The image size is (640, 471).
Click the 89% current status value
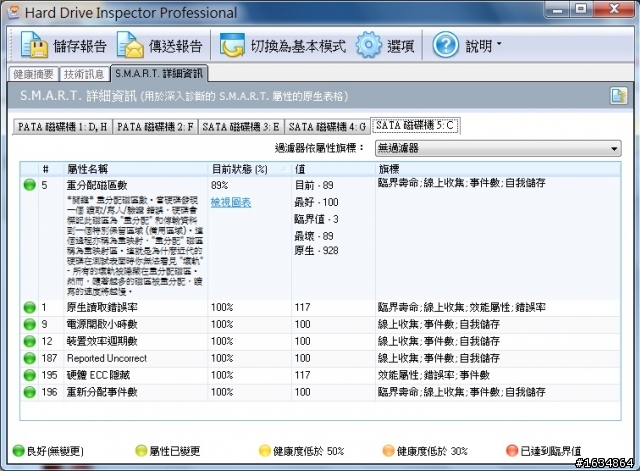[220, 185]
